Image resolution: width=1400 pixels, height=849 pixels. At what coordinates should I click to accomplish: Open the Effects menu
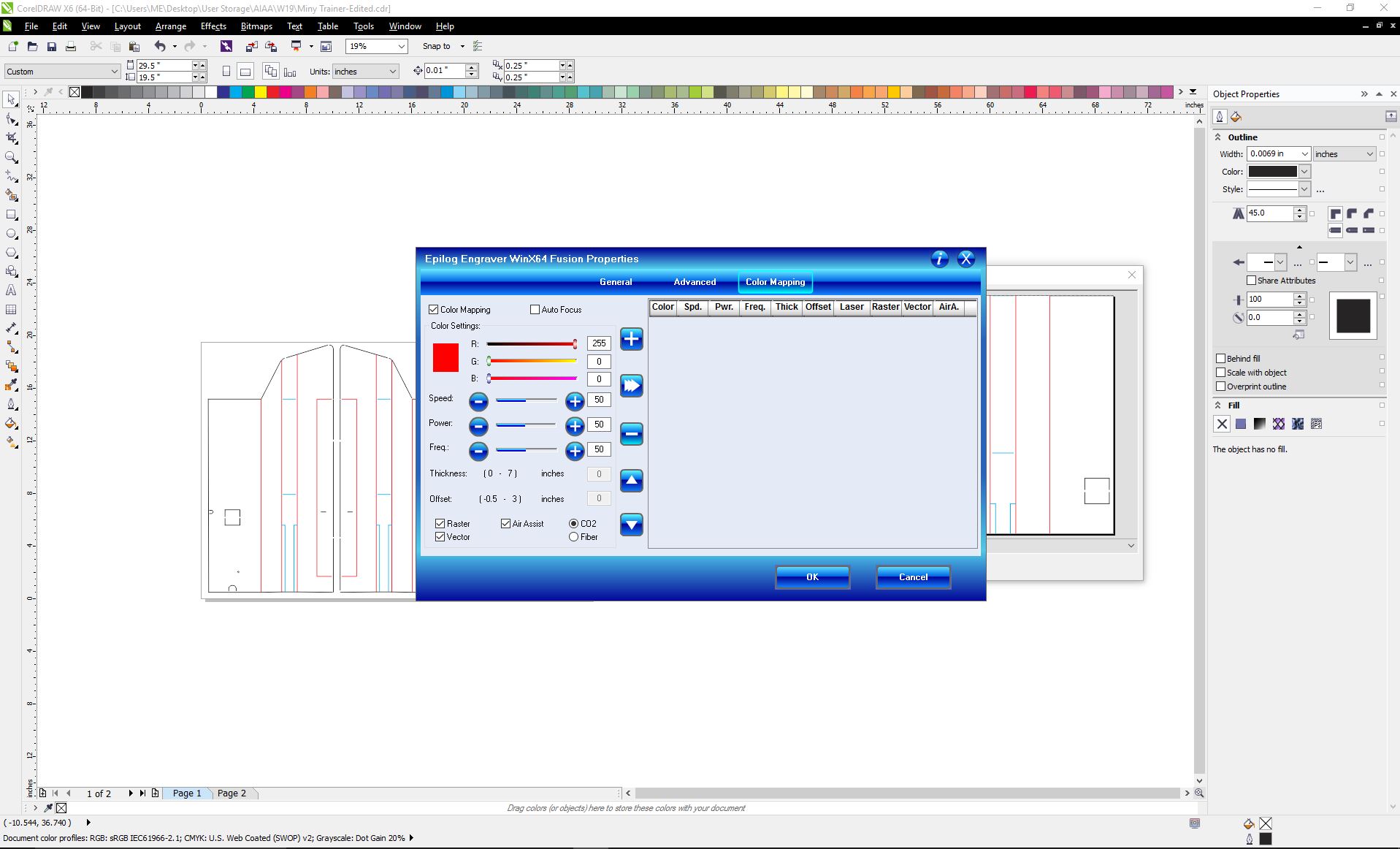pyautogui.click(x=213, y=26)
